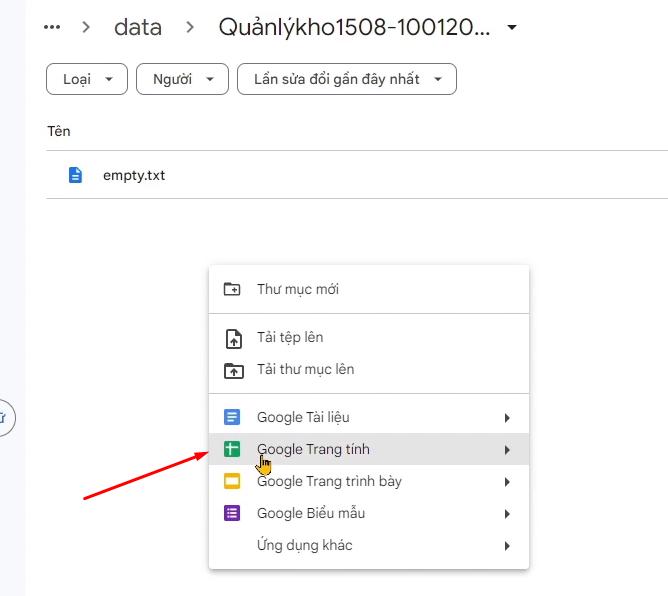668x596 pixels.
Task: Click the green Google Trang tính icon
Action: 232,450
